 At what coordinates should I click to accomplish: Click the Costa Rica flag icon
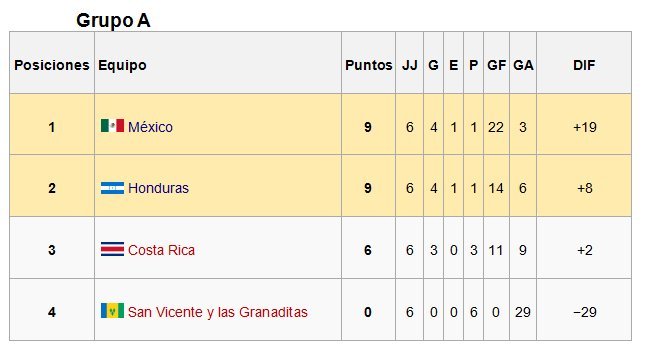click(x=112, y=249)
